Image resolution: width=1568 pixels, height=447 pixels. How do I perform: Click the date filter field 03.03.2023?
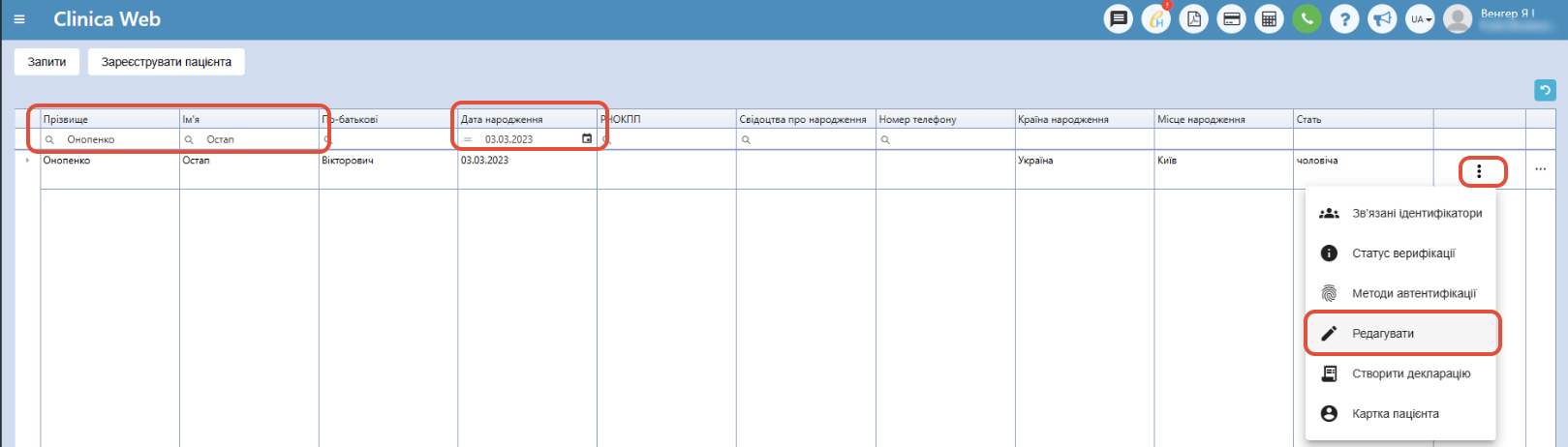(x=529, y=139)
